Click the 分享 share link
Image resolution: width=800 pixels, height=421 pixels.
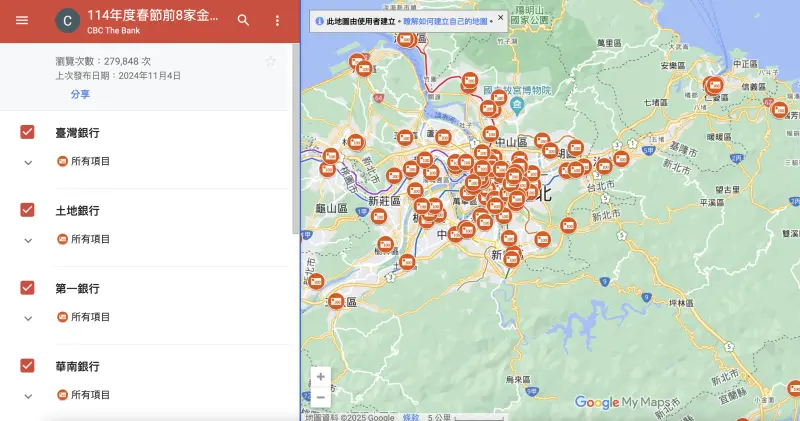(80, 94)
